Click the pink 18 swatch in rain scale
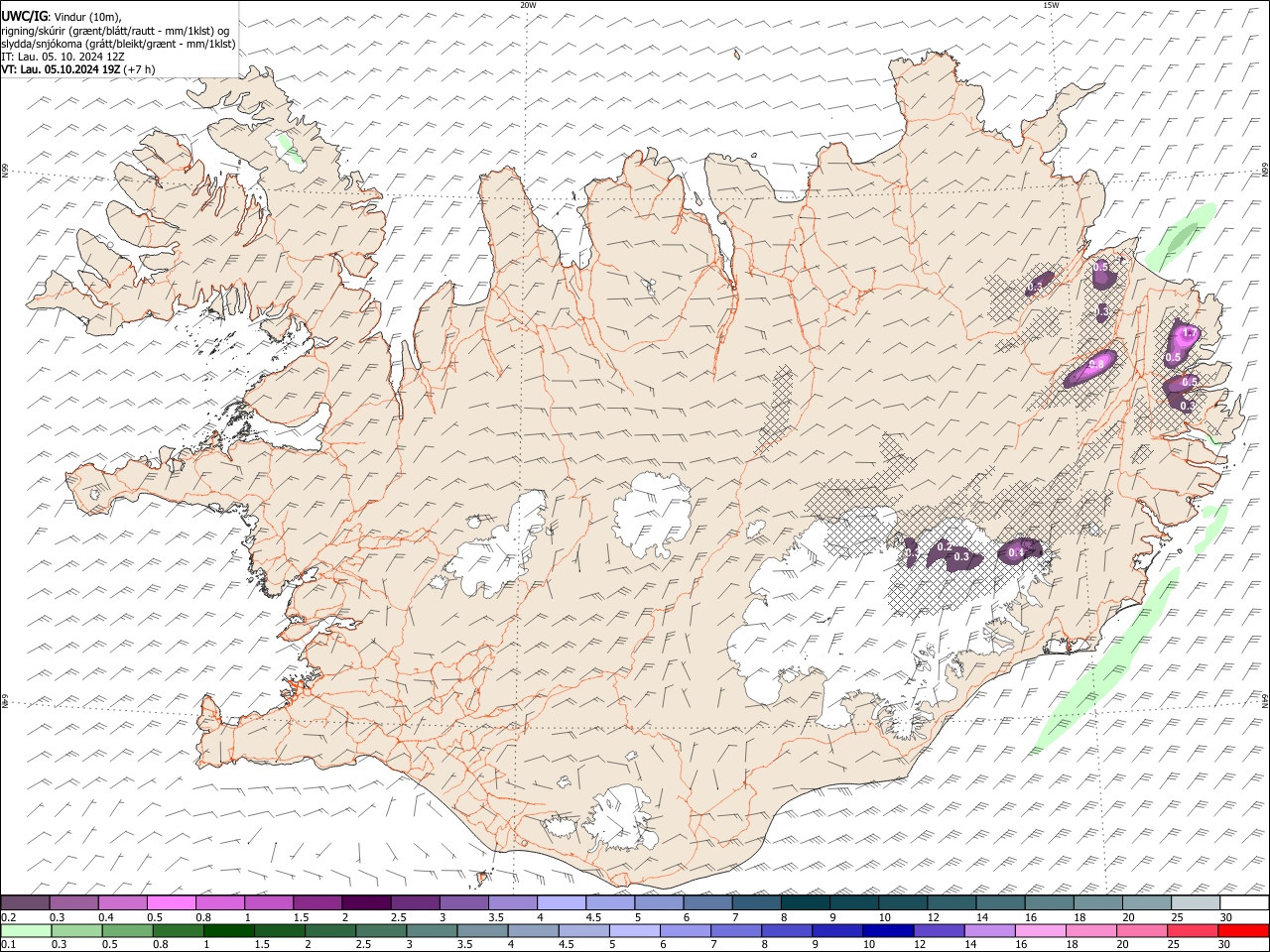 tap(1090, 931)
